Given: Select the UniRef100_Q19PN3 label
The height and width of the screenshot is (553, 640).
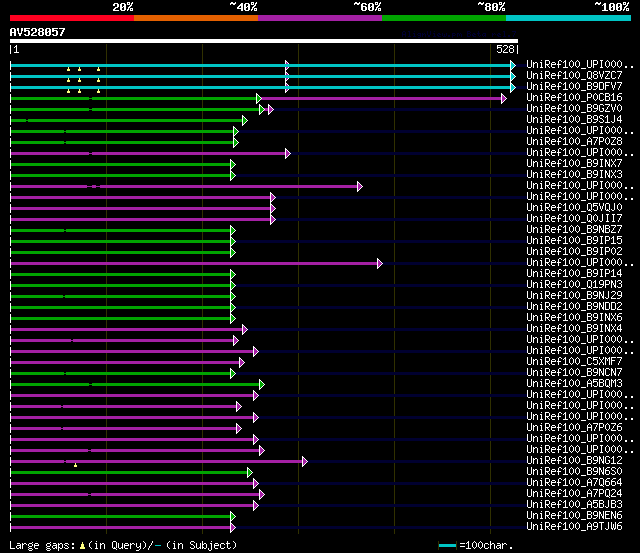Looking at the screenshot, I should point(574,285).
